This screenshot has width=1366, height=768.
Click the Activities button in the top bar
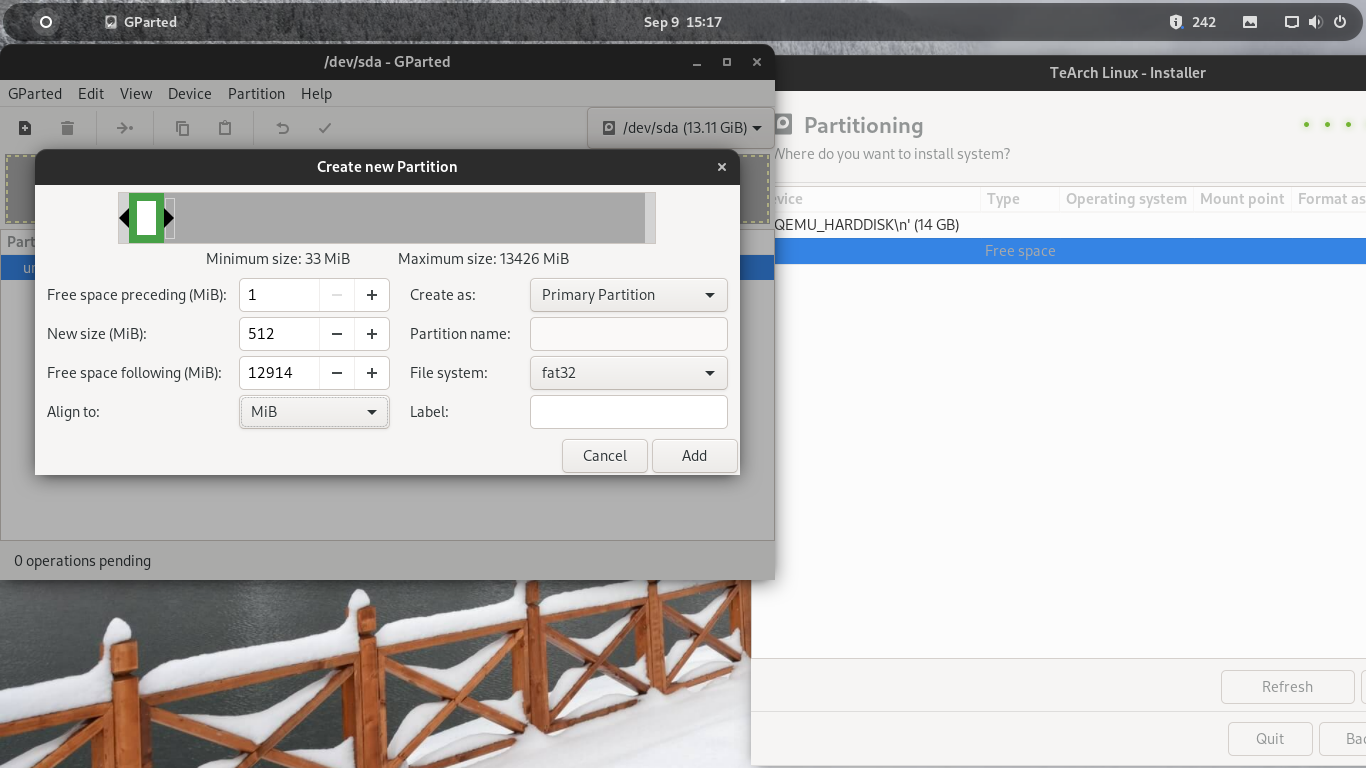coord(45,22)
